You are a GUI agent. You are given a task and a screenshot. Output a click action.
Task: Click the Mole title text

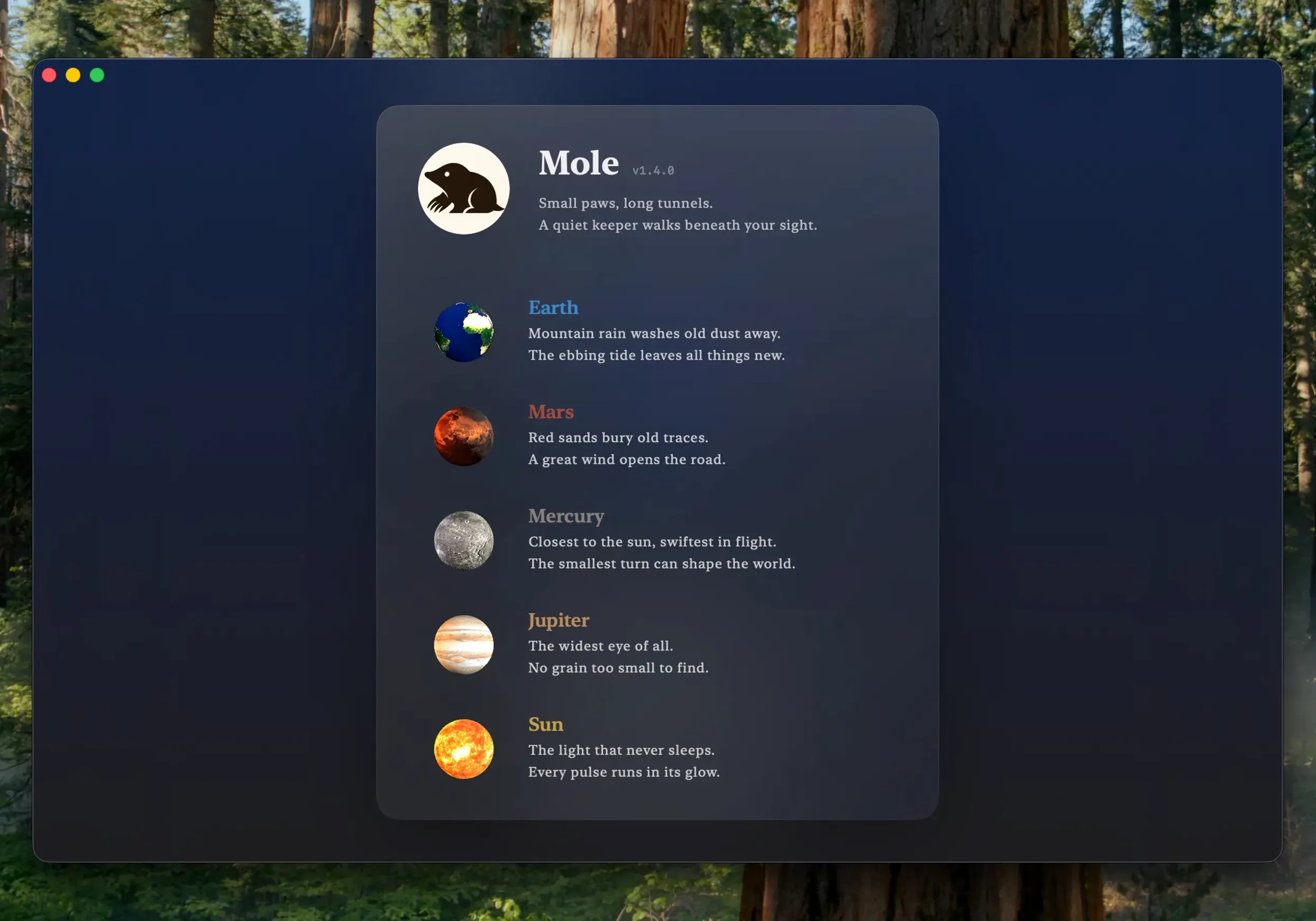point(578,163)
